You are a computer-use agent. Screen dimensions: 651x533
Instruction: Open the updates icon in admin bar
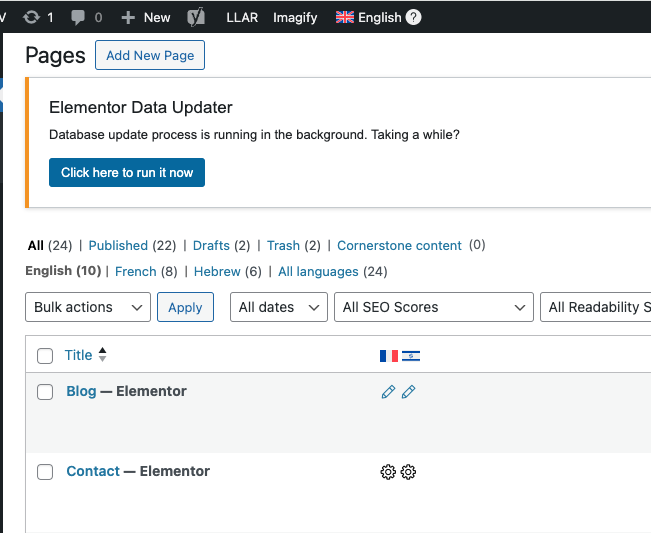click(x=32, y=17)
